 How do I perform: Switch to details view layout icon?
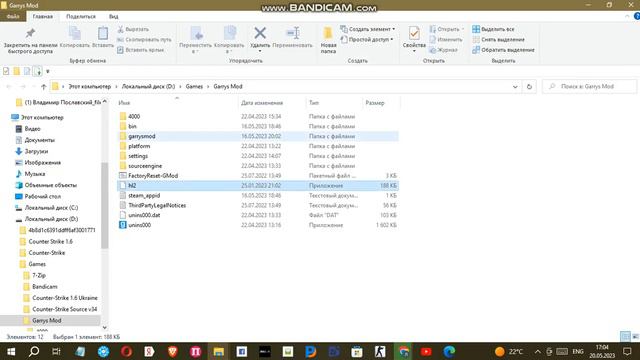coord(625,337)
